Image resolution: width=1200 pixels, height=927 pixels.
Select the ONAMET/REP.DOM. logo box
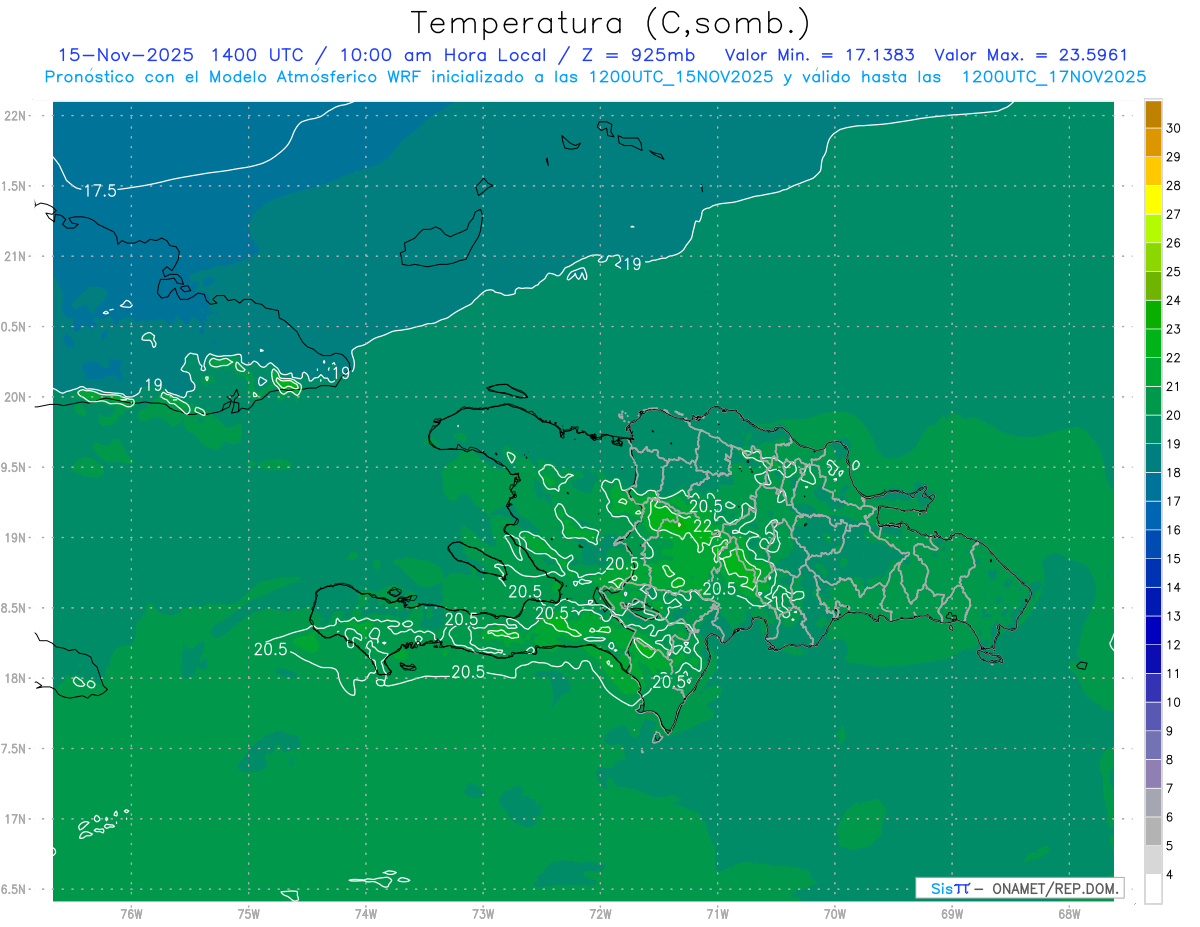pos(1019,888)
